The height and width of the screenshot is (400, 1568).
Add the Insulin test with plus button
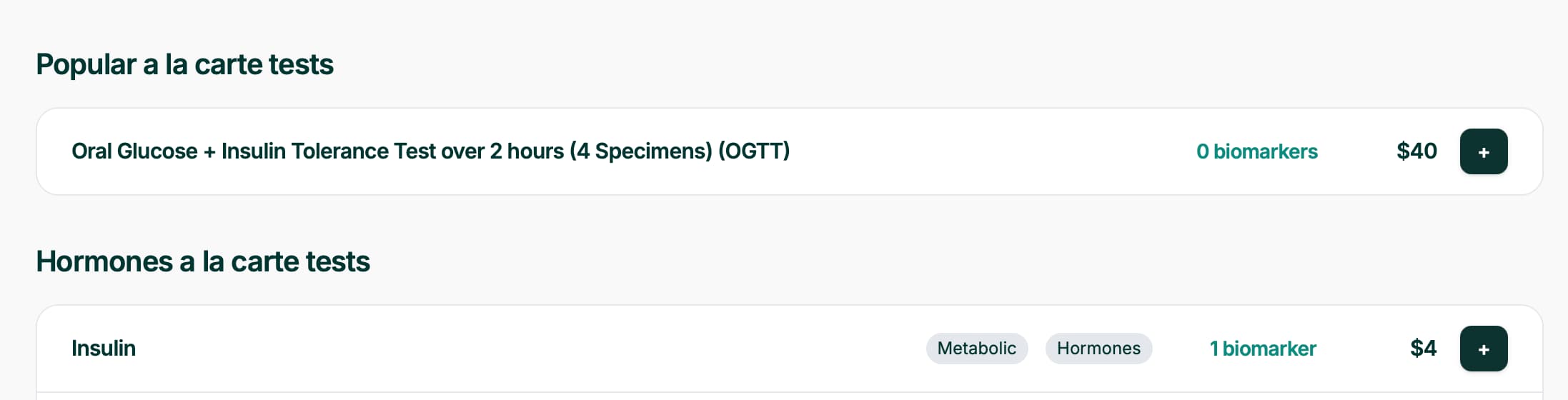click(1483, 349)
